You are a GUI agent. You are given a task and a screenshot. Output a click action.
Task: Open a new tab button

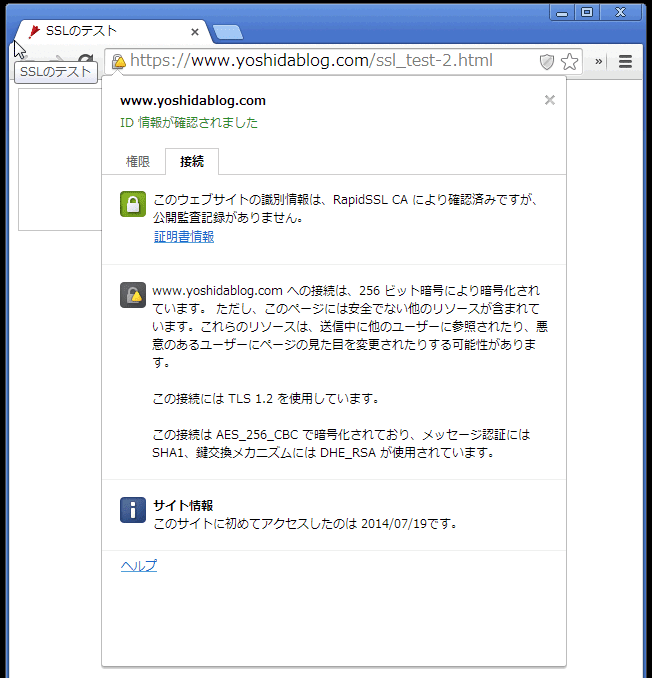point(228,32)
